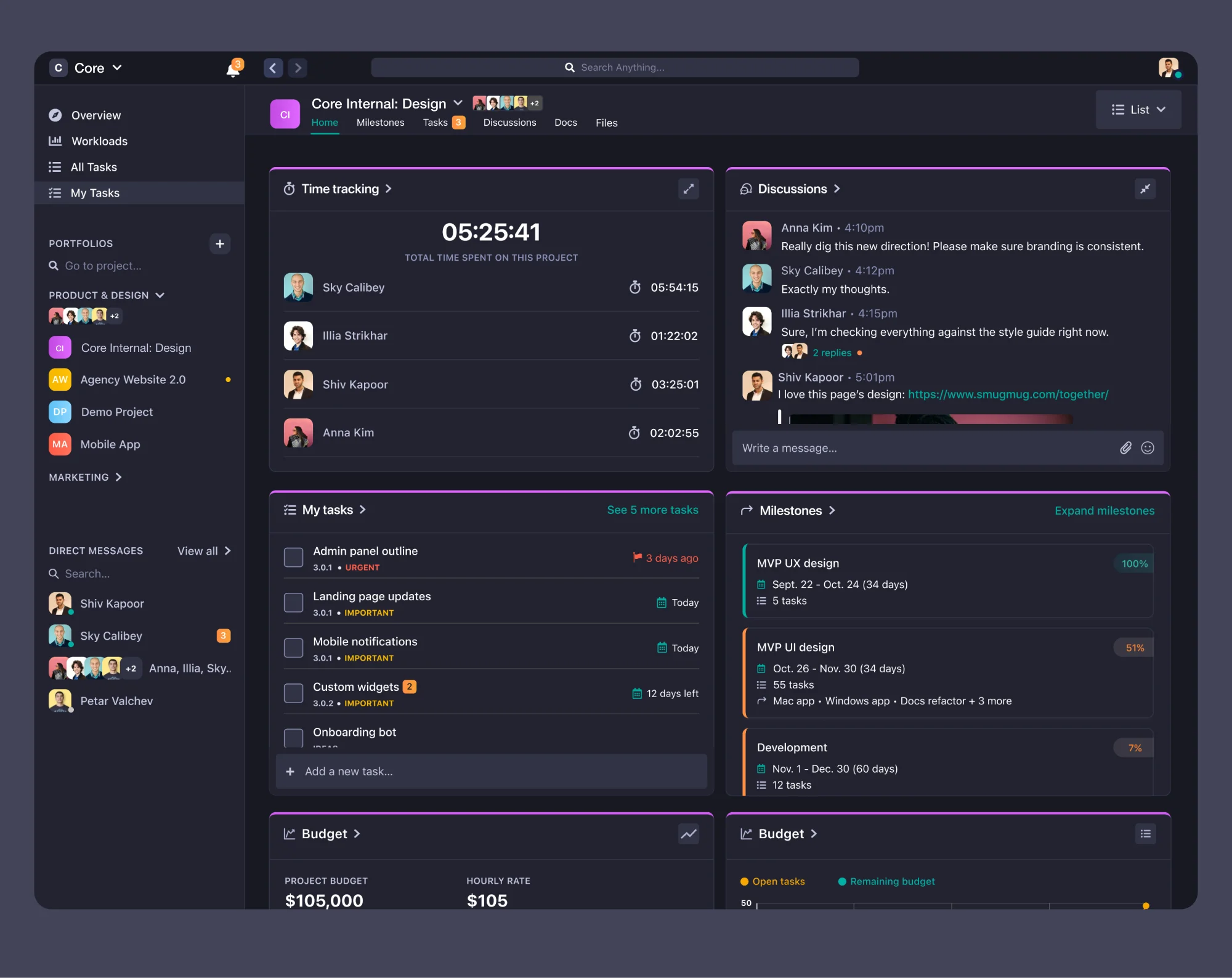The image size is (1232, 978).
Task: Open the emoji picker in message box
Action: point(1148,448)
